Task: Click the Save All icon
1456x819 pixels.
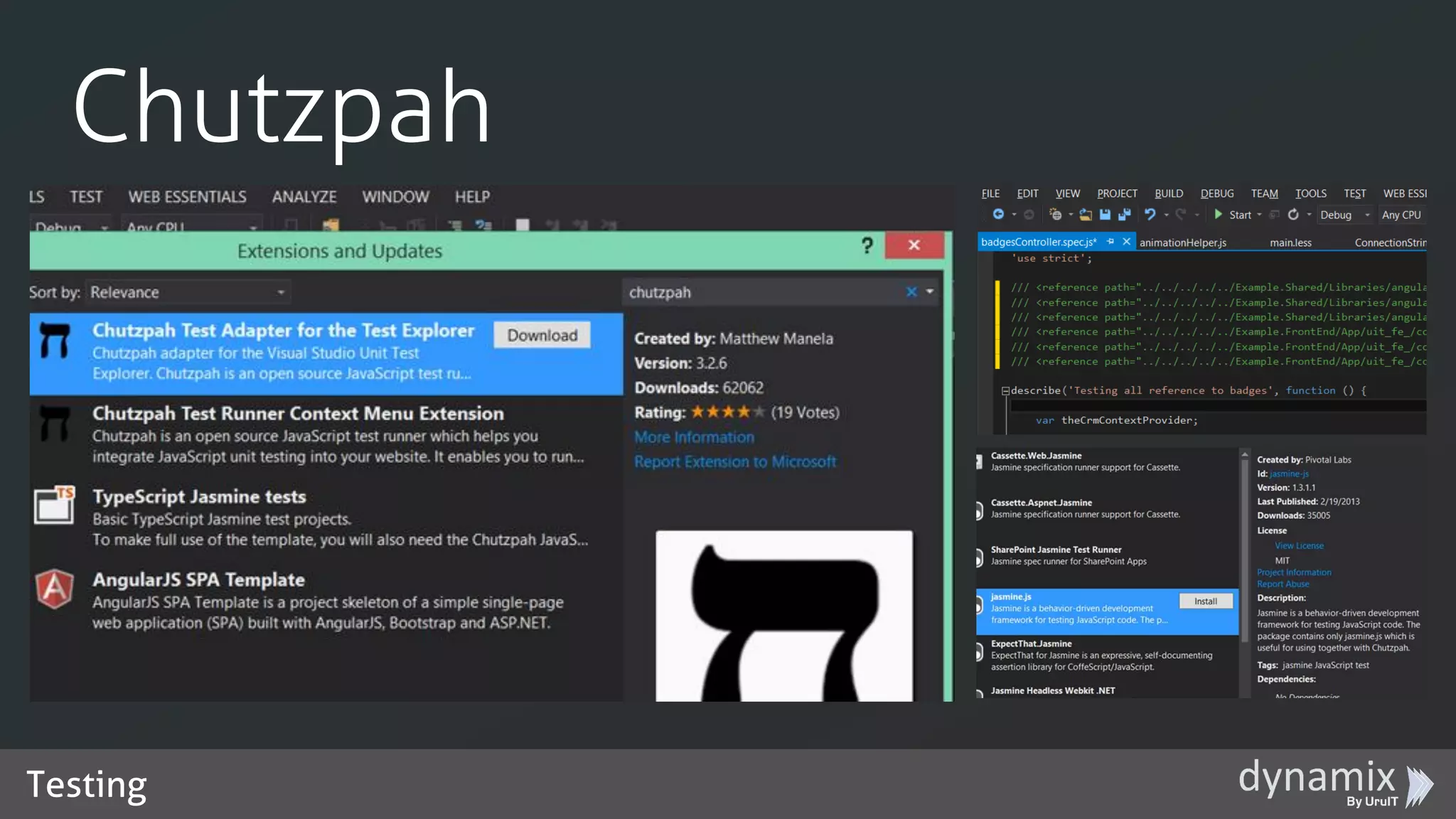Action: coord(1124,215)
